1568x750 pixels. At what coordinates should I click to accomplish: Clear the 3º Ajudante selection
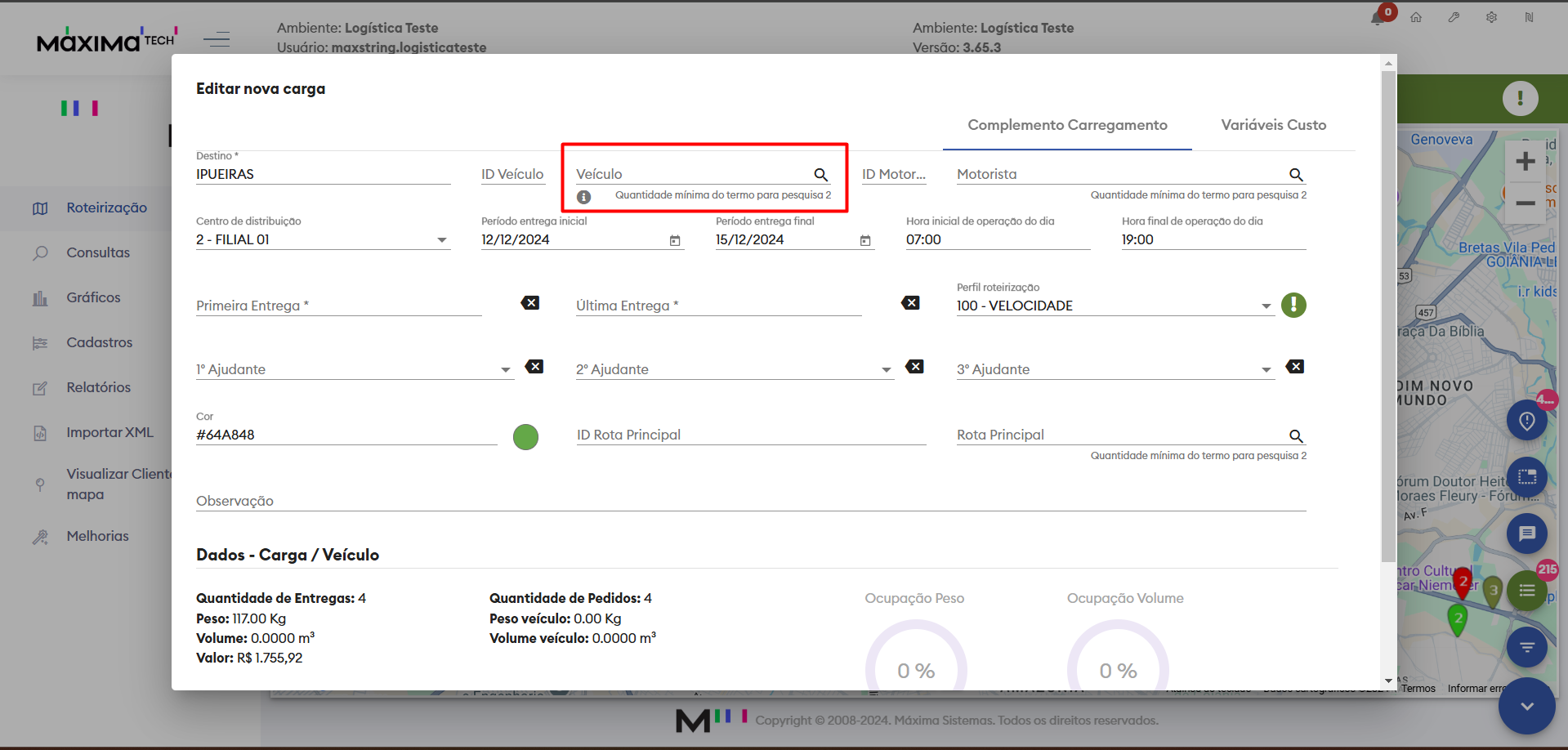[x=1294, y=367]
